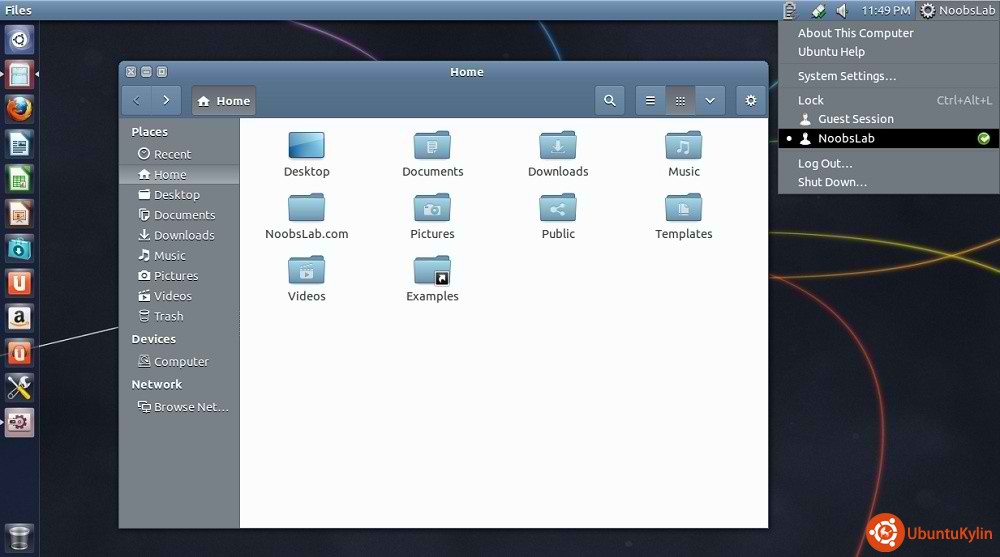Image resolution: width=1000 pixels, height=557 pixels.
Task: Open the Downloads folder icon
Action: [558, 147]
